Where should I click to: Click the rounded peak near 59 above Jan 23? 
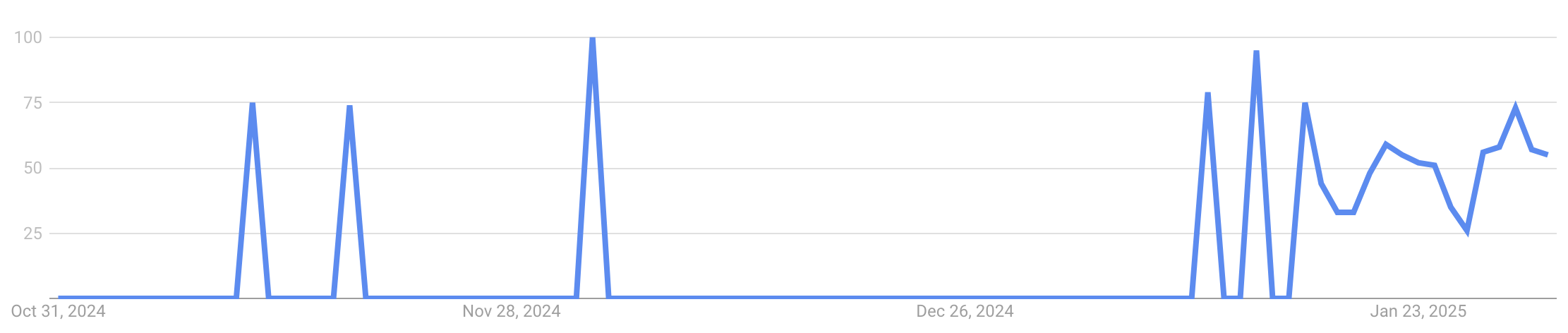click(1386, 144)
